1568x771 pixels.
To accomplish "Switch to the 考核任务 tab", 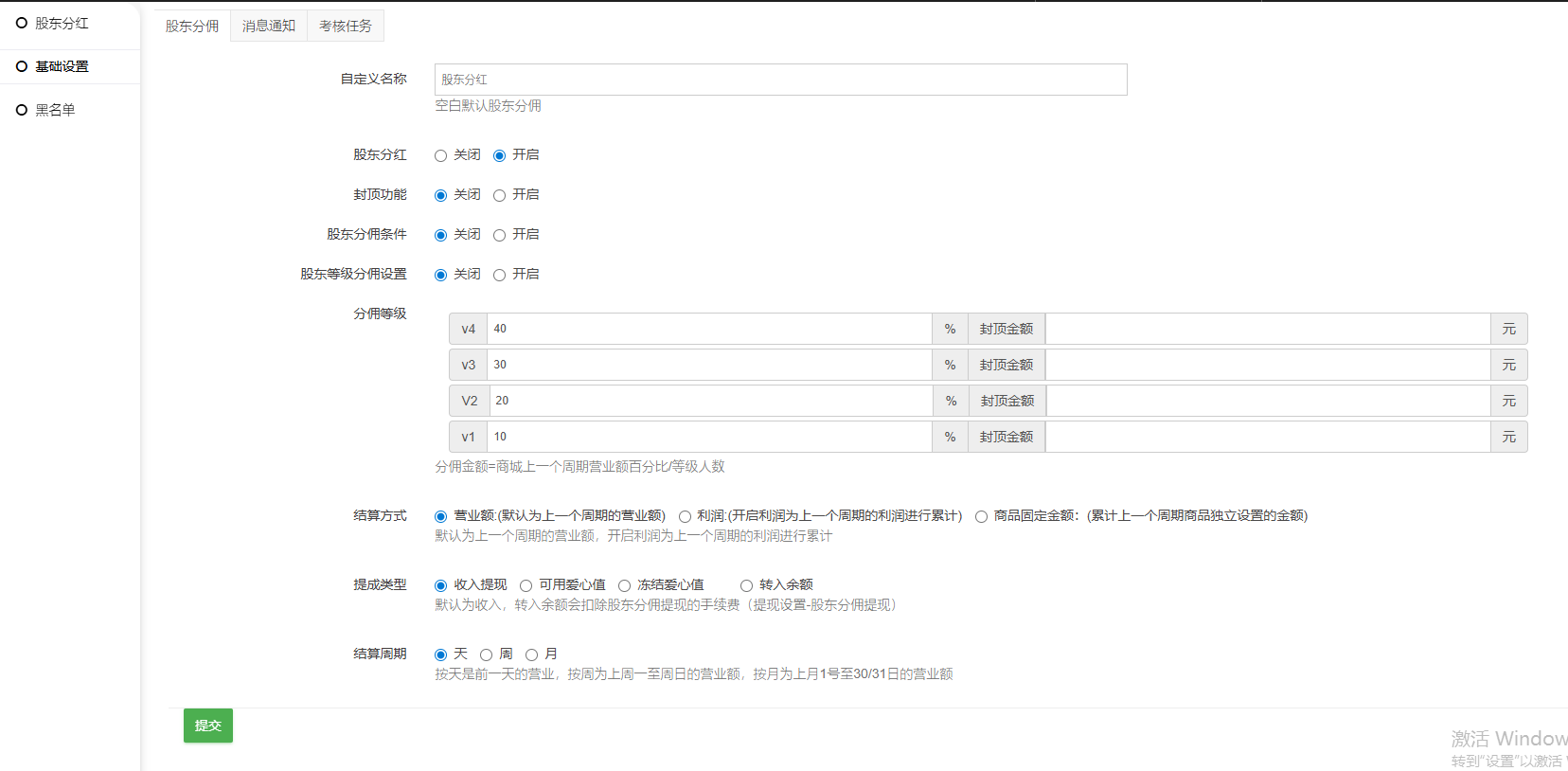I will (x=346, y=27).
